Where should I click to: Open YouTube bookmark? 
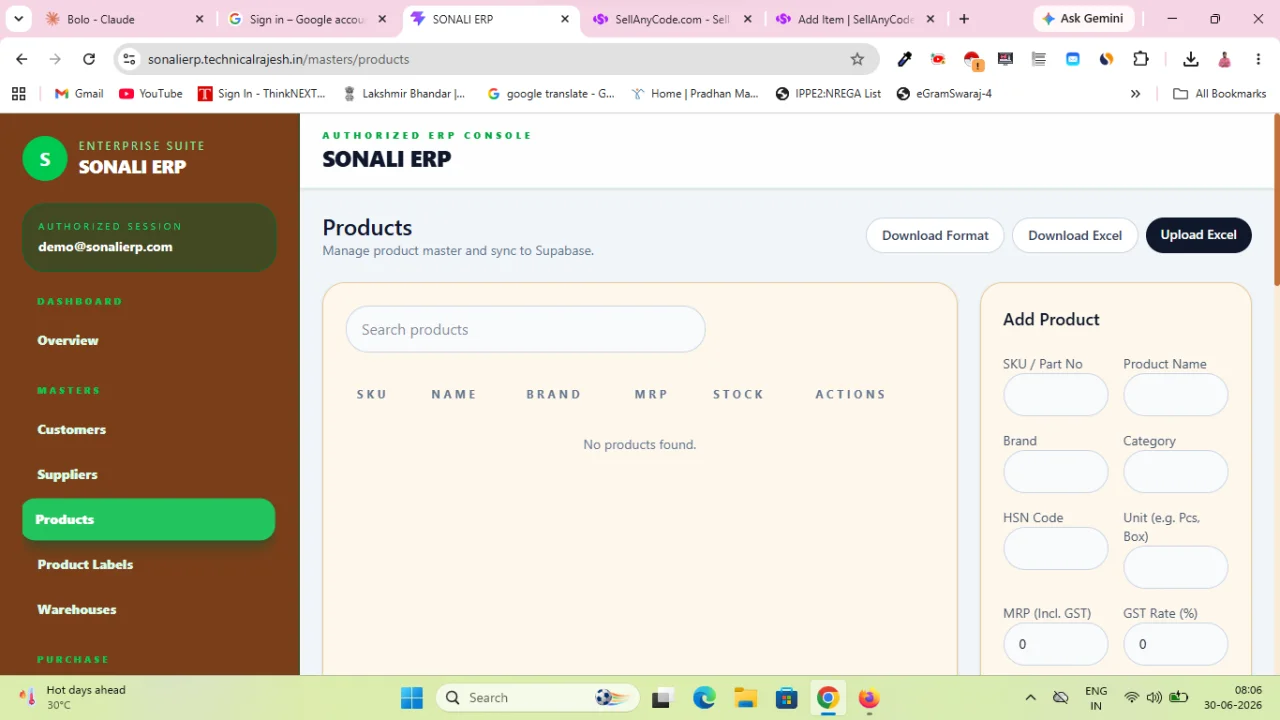tap(151, 94)
